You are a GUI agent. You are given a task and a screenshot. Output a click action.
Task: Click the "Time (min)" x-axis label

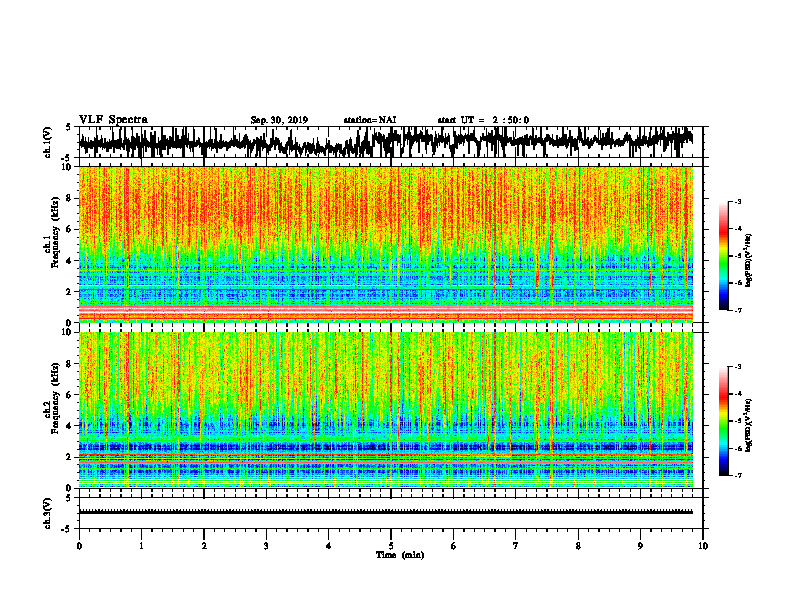[x=400, y=555]
